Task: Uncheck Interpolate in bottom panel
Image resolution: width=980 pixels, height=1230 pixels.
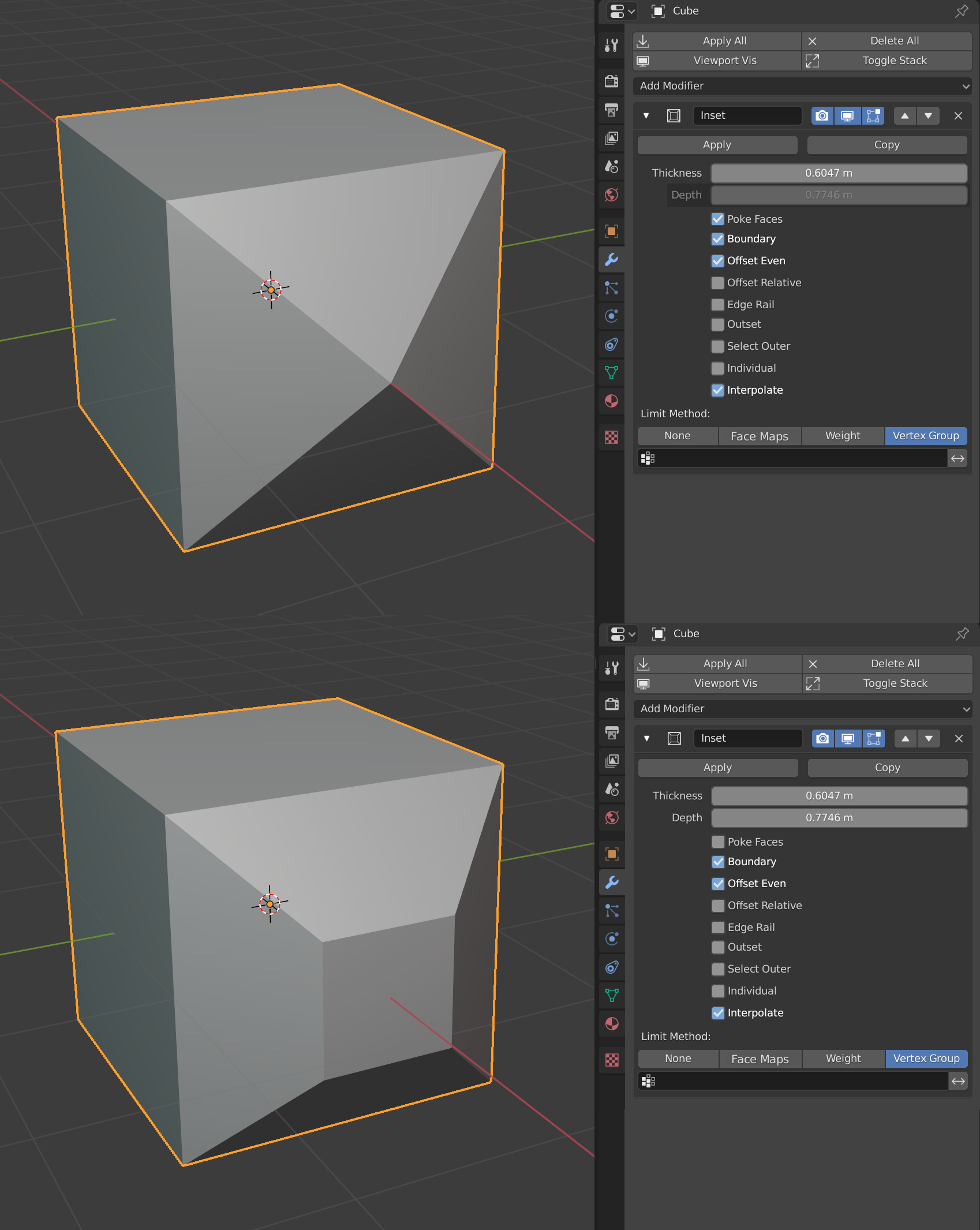Action: tap(718, 1013)
